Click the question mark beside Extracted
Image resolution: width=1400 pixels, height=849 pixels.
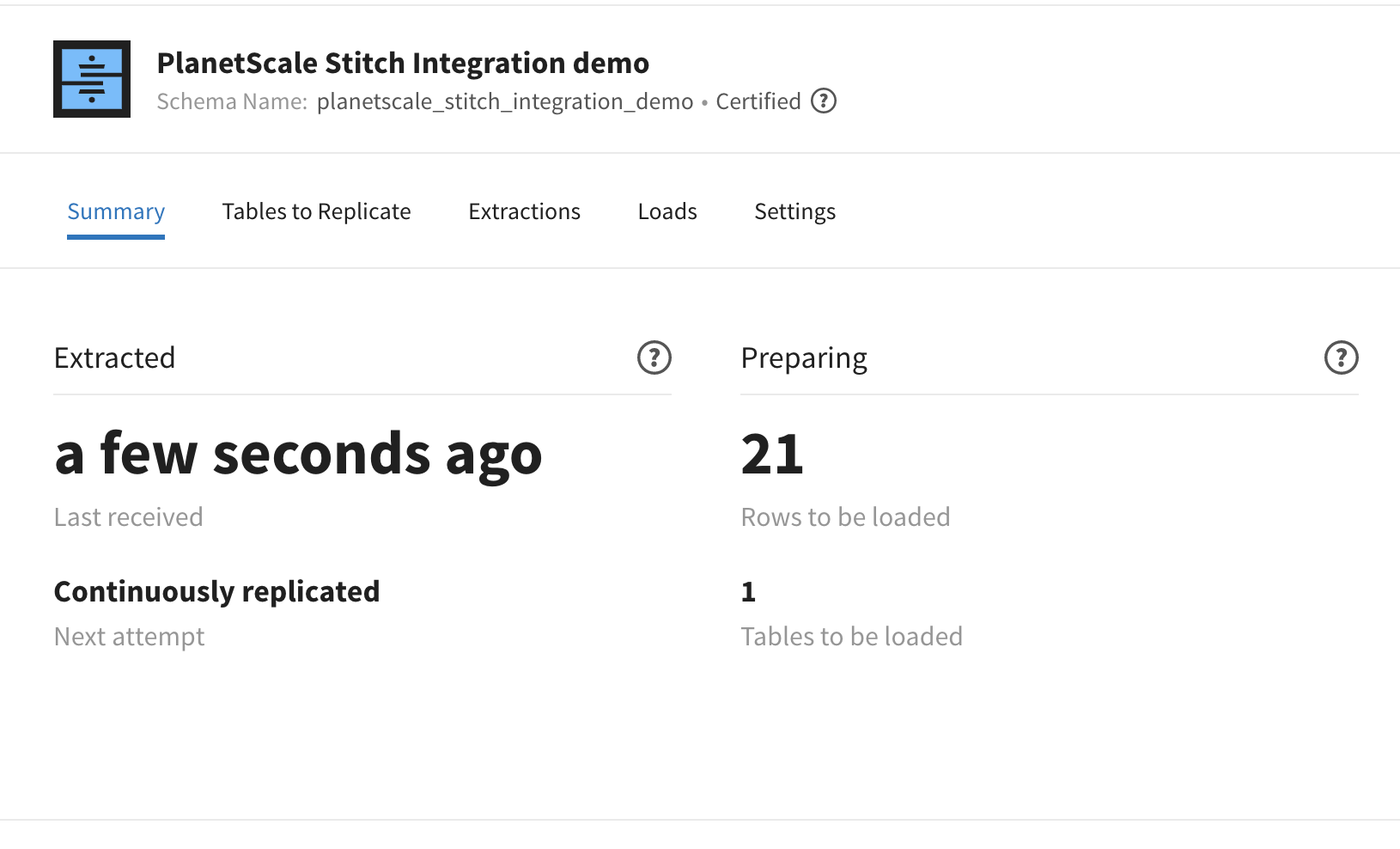coord(654,357)
